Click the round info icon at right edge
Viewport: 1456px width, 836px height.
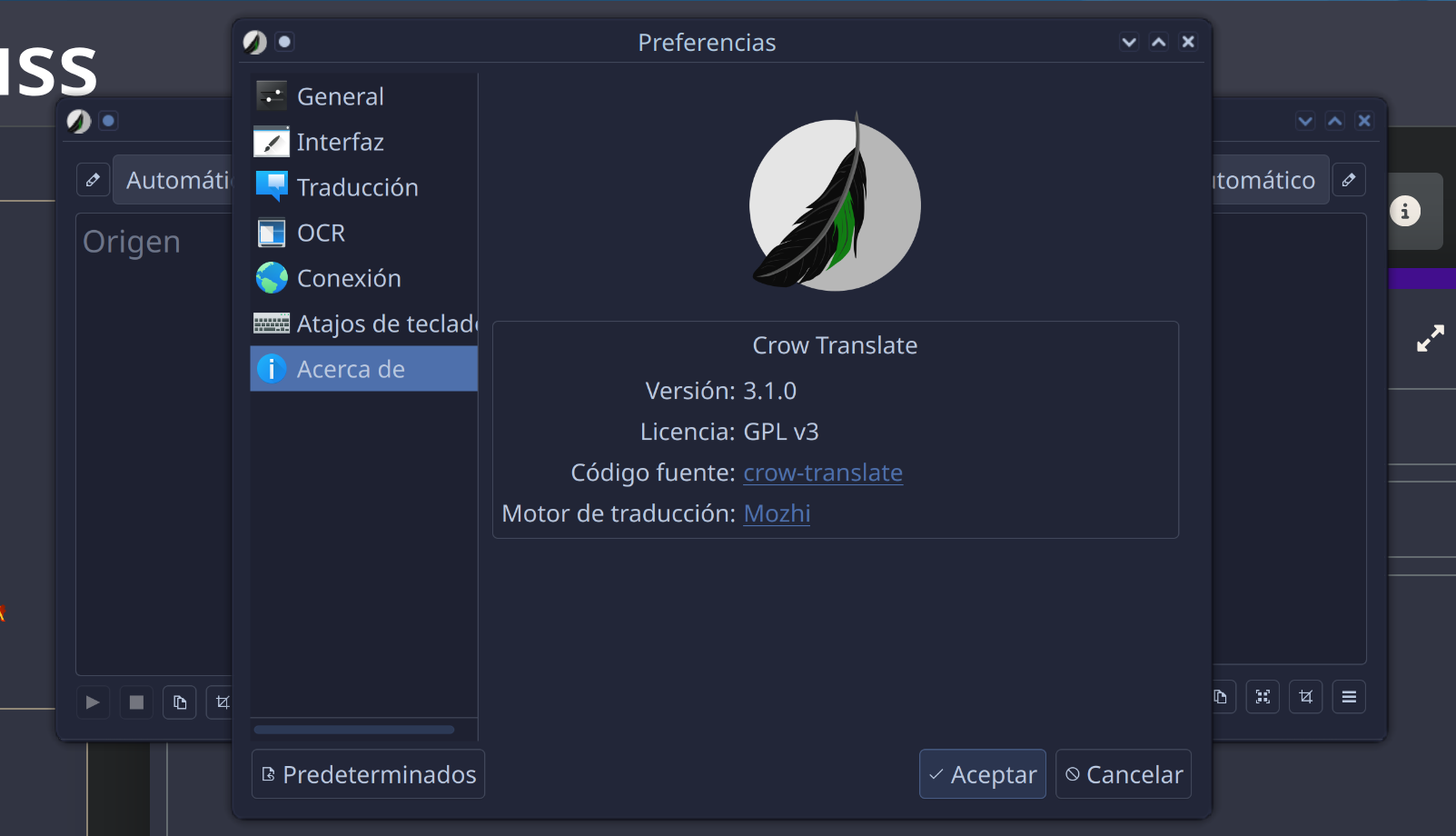tap(1405, 212)
